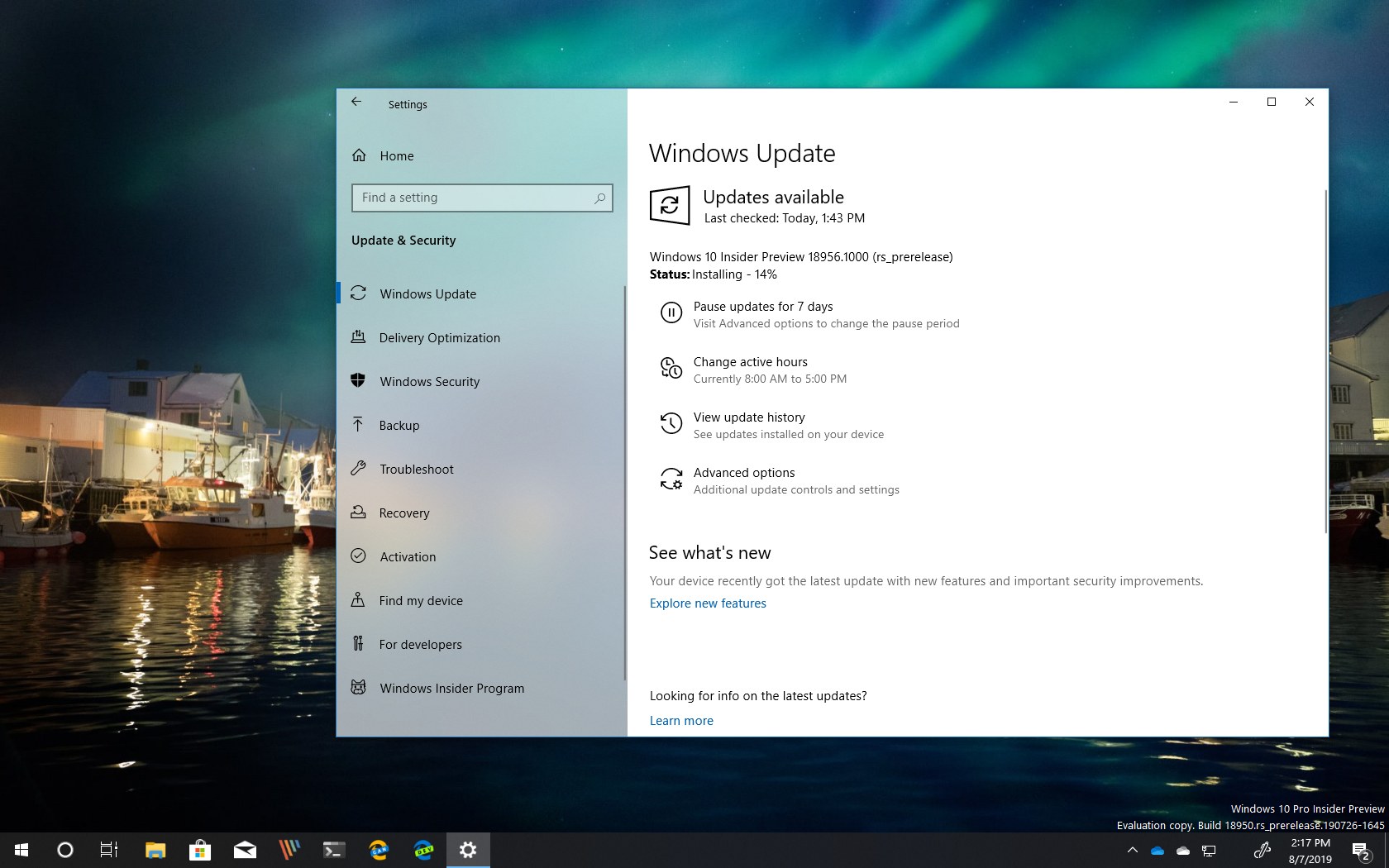1389x868 pixels.
Task: Click the history icon for update history
Action: [x=671, y=424]
